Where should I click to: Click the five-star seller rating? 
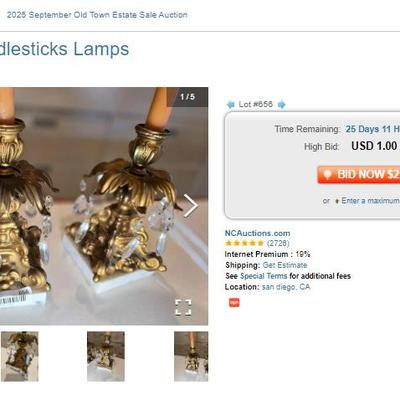(244, 243)
